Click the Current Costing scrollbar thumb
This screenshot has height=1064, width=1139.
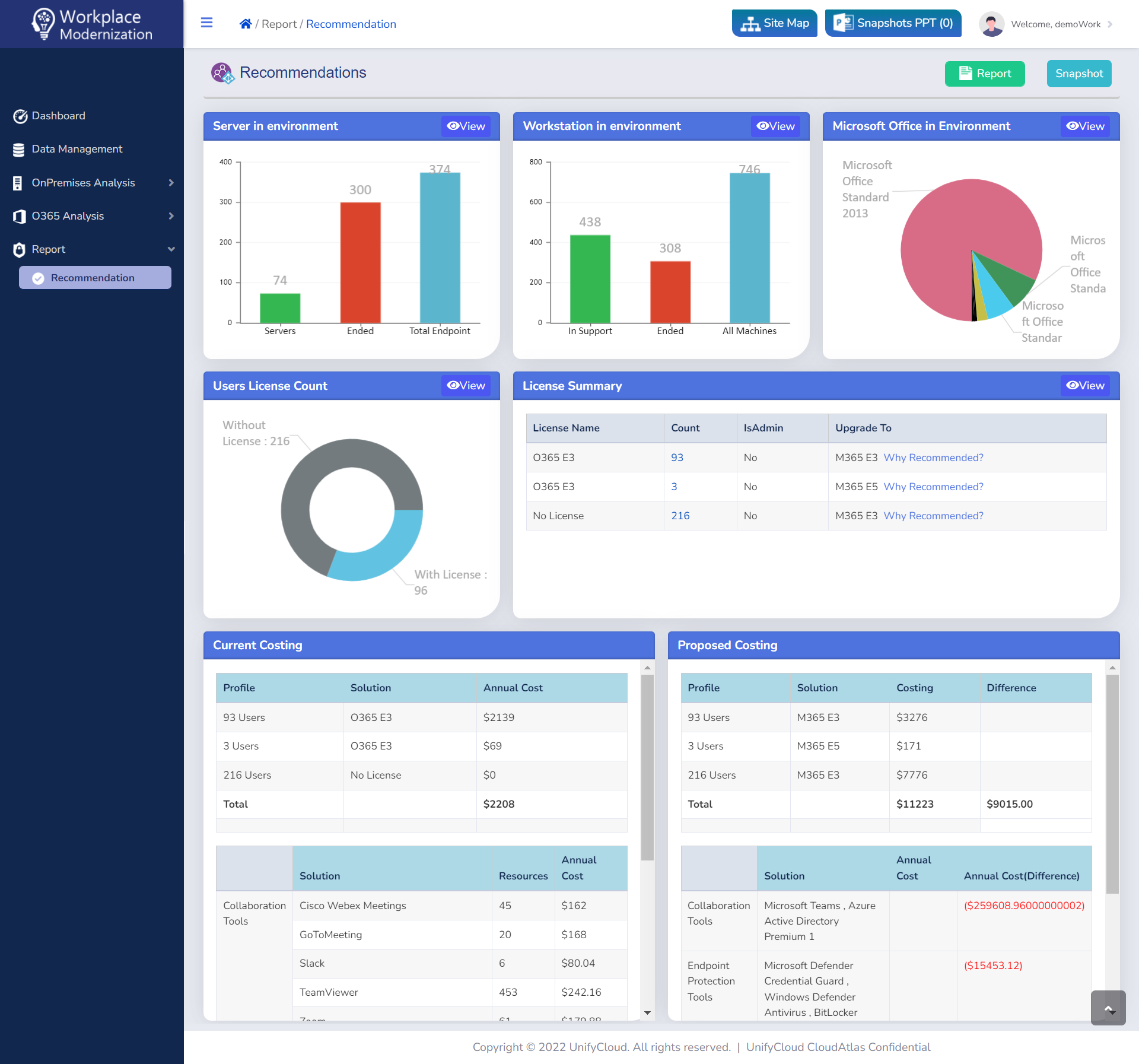(647, 768)
